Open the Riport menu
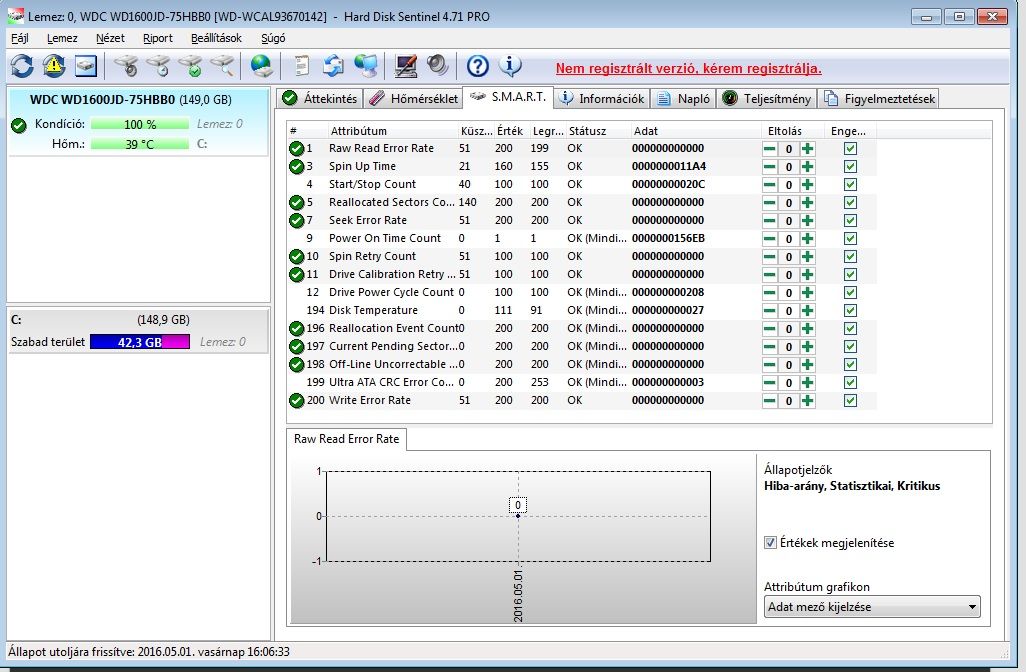This screenshot has width=1026, height=672. (158, 38)
